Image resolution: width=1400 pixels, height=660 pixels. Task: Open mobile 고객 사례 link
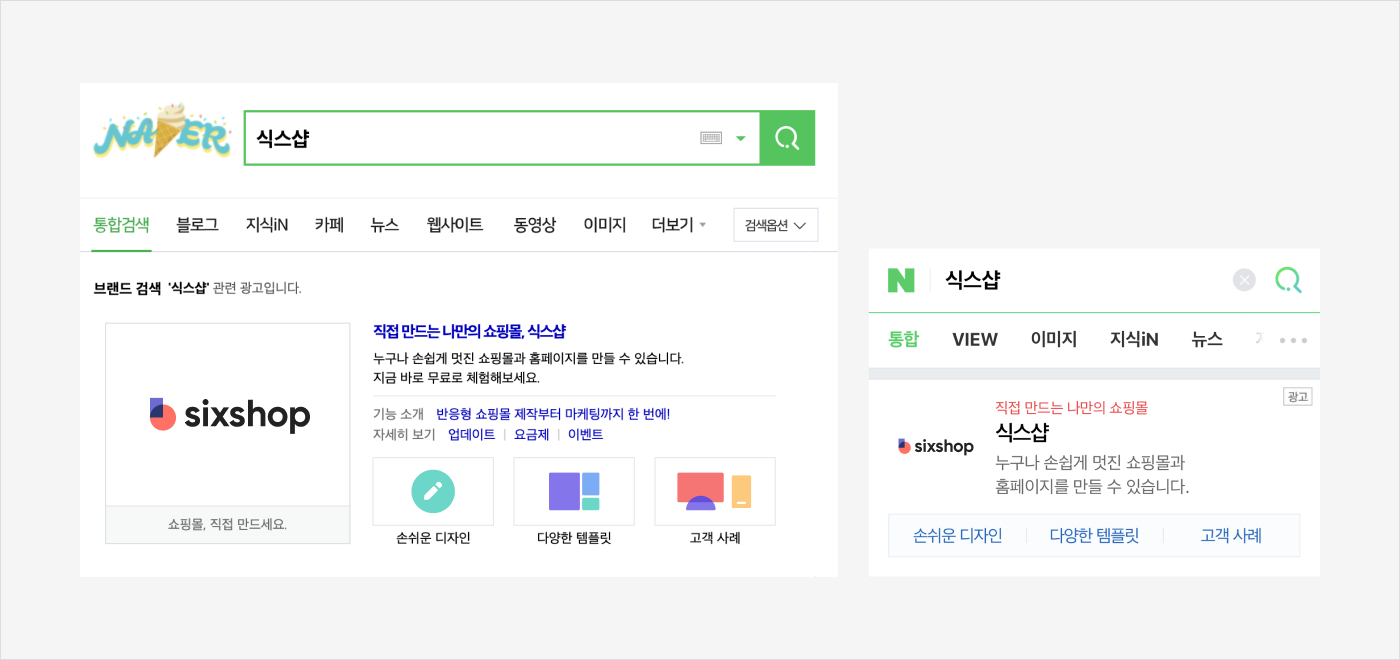[x=1231, y=536]
